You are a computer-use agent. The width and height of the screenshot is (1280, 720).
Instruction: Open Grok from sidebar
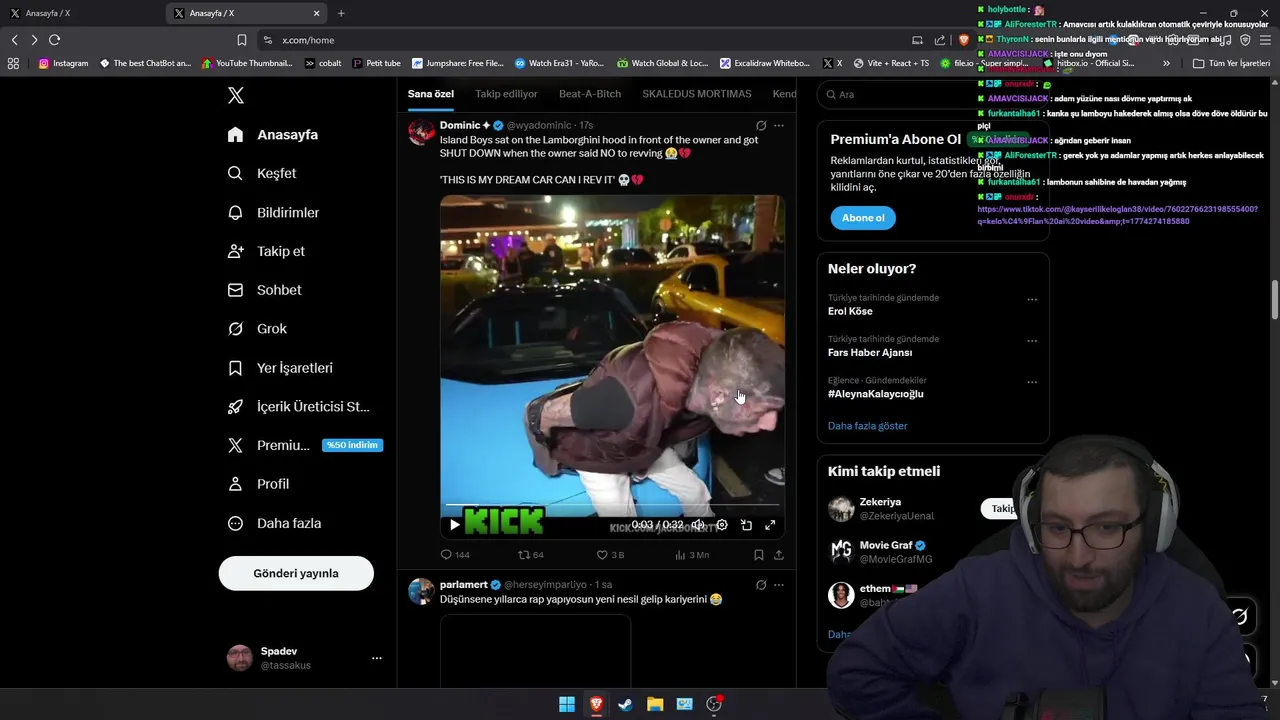pos(257,328)
